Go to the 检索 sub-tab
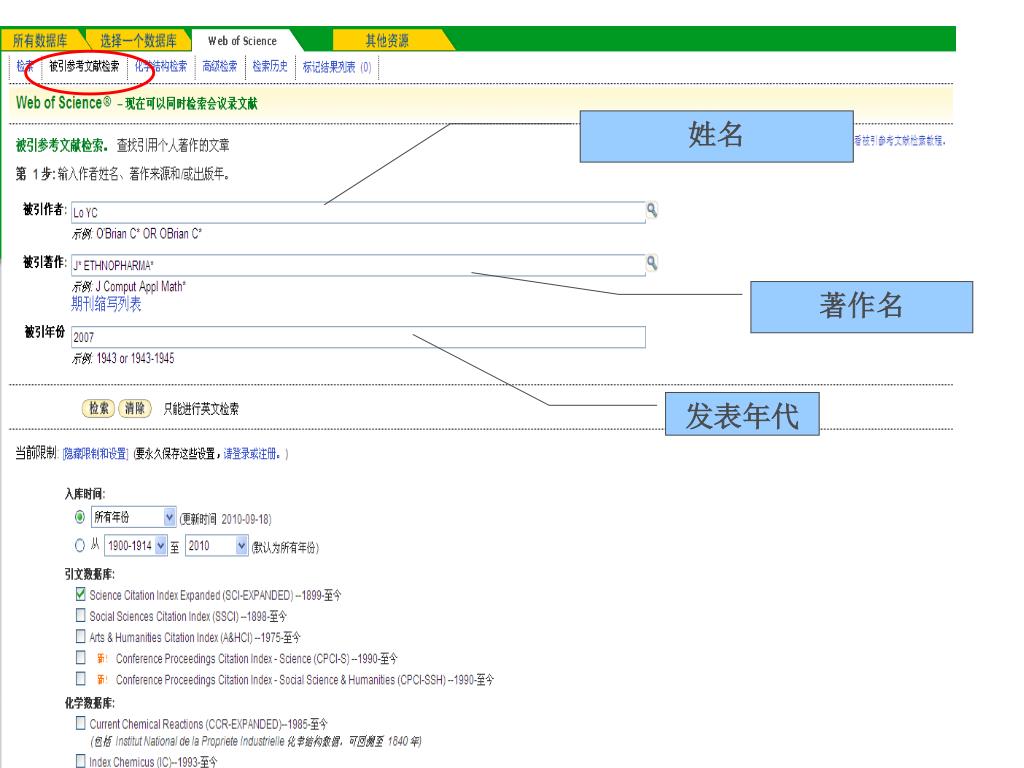The width and height of the screenshot is (1024, 768). (x=25, y=66)
